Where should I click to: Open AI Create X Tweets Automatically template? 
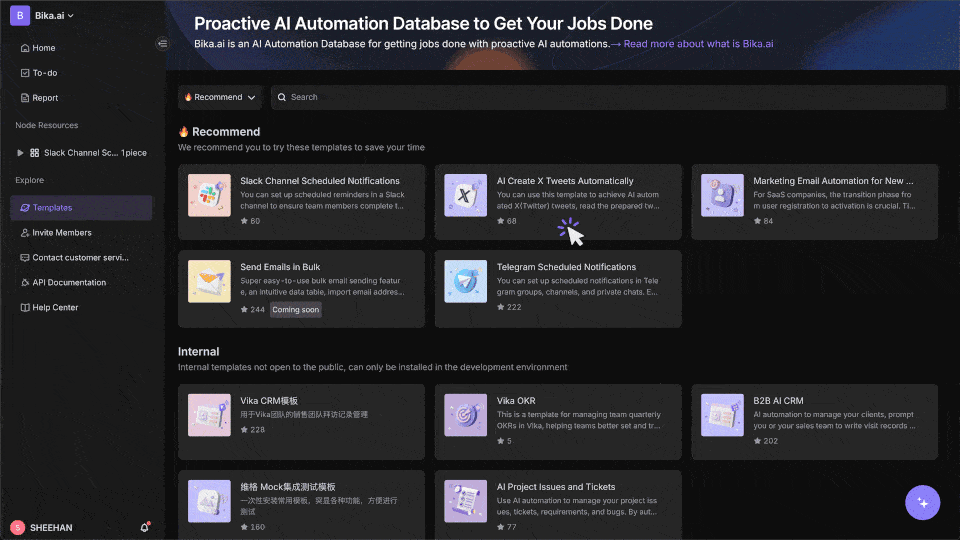pyautogui.click(x=558, y=201)
